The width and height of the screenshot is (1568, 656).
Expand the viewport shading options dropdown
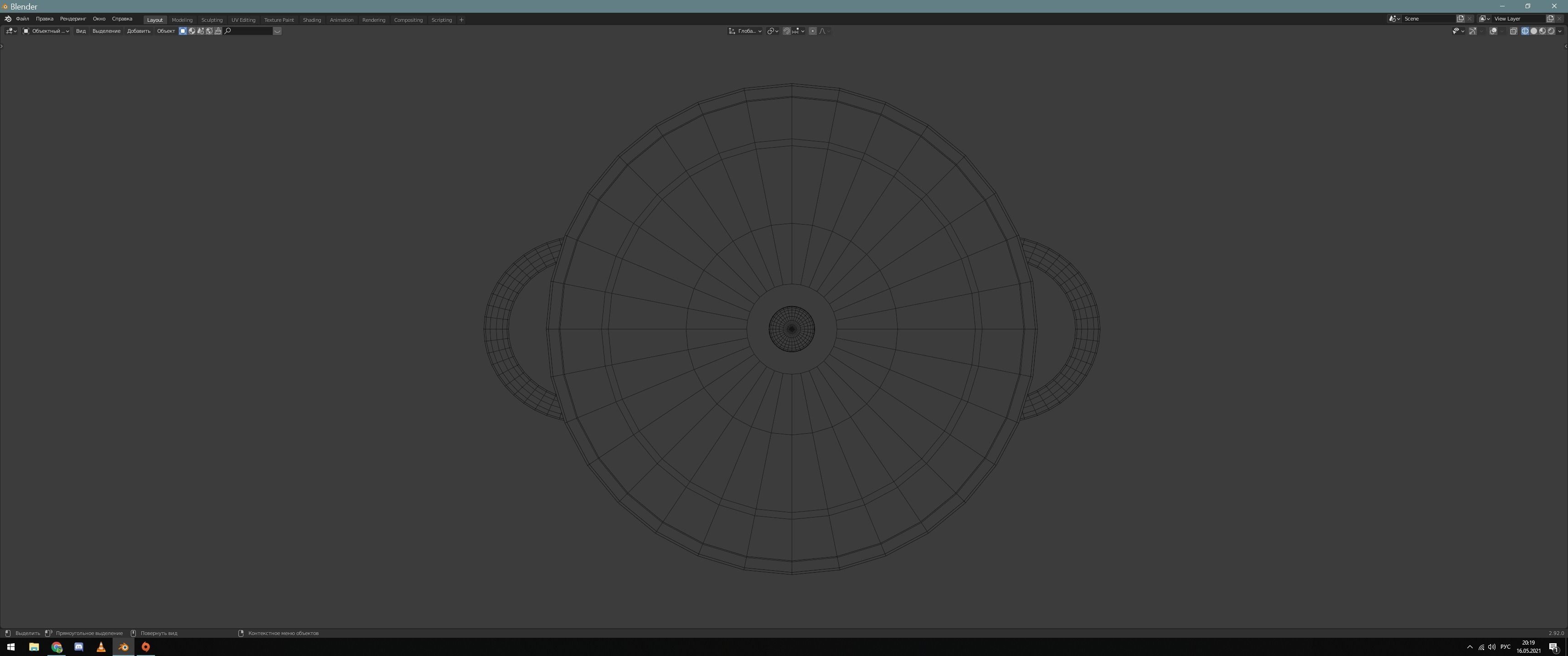coord(1559,31)
